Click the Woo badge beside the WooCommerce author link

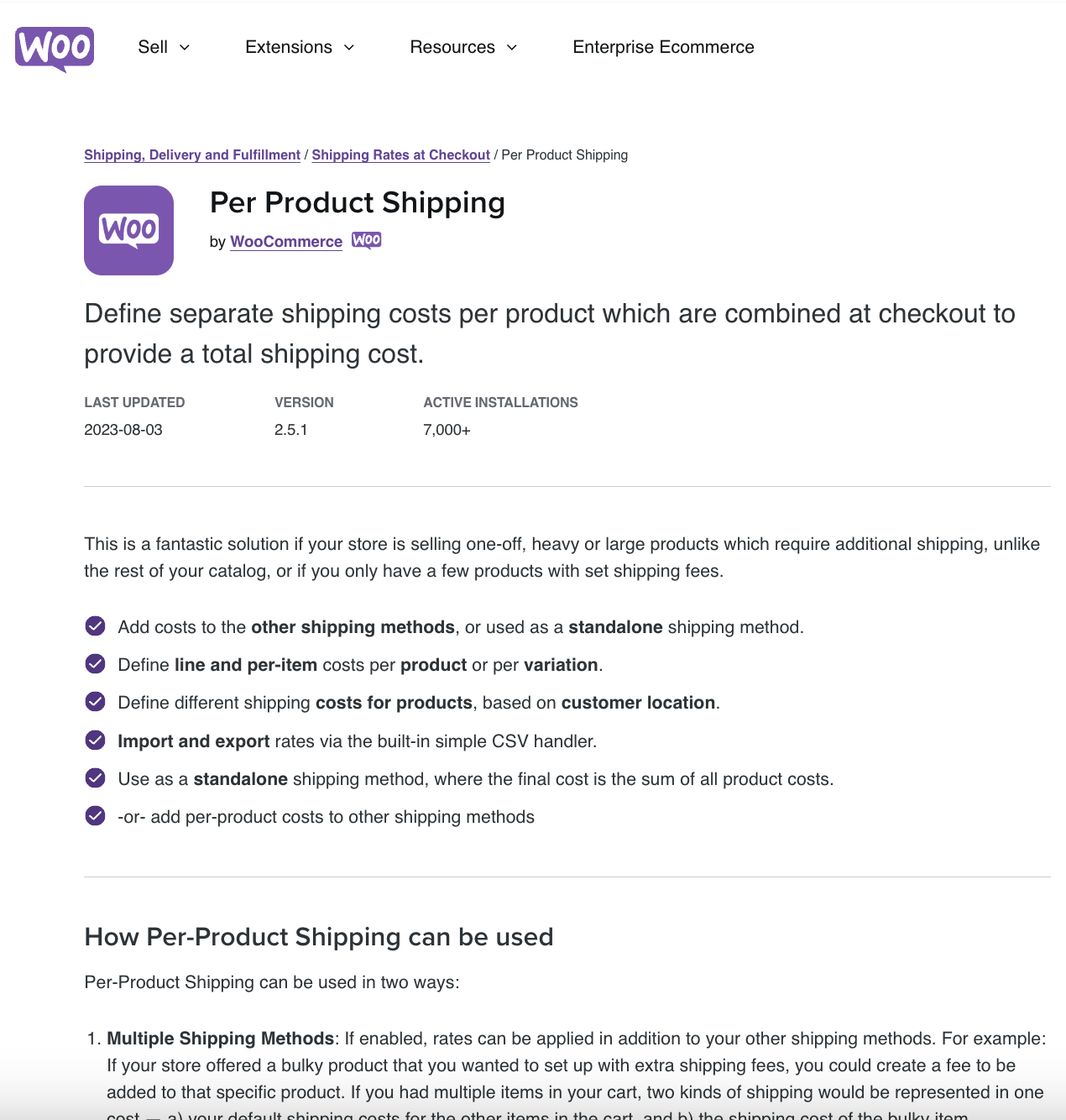(366, 240)
